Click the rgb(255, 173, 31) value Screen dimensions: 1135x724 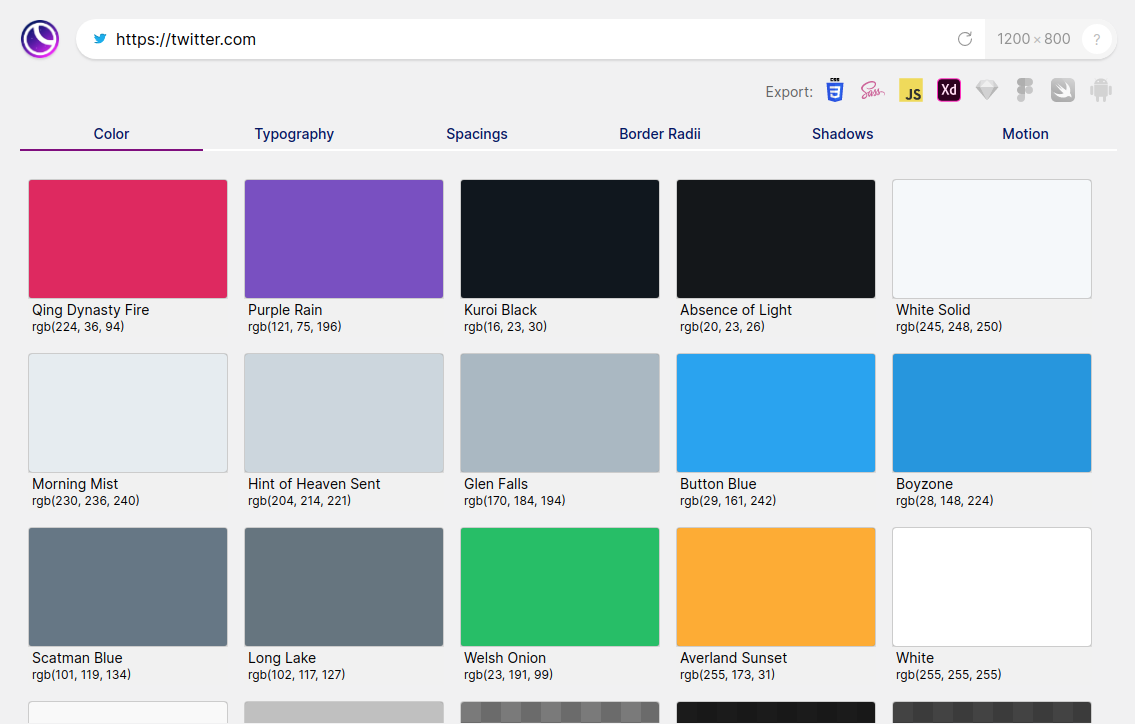(727, 674)
